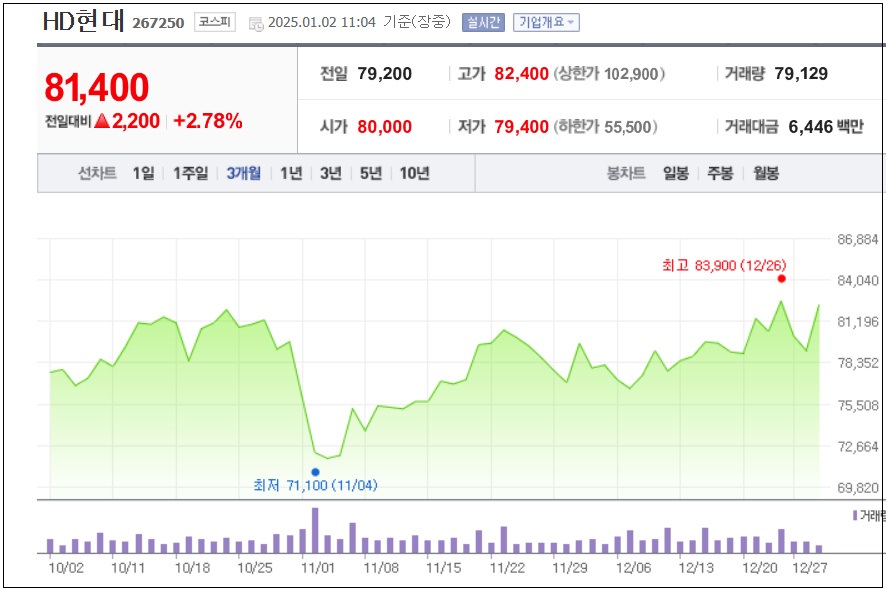The height and width of the screenshot is (592, 886).
Task: Click the 86,884 price axis label
Action: [x=858, y=240]
